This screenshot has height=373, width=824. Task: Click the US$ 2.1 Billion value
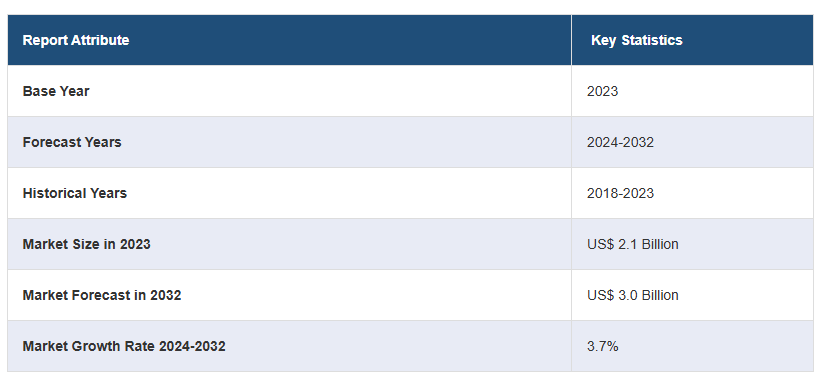(633, 244)
